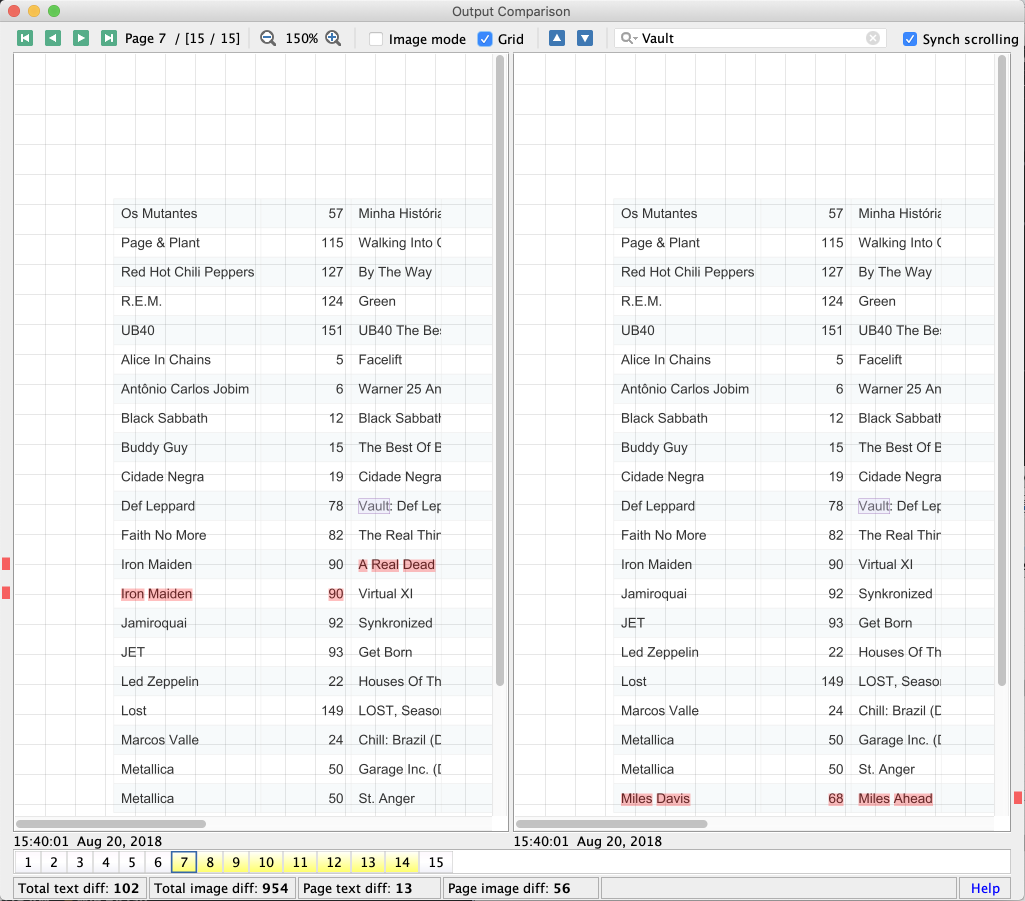Open search options via magnifier icon
The image size is (1025, 901).
pos(628,38)
